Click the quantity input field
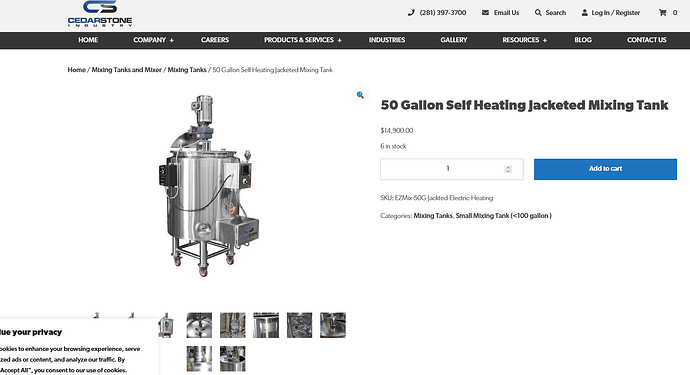This screenshot has width=690, height=375. pos(452,169)
